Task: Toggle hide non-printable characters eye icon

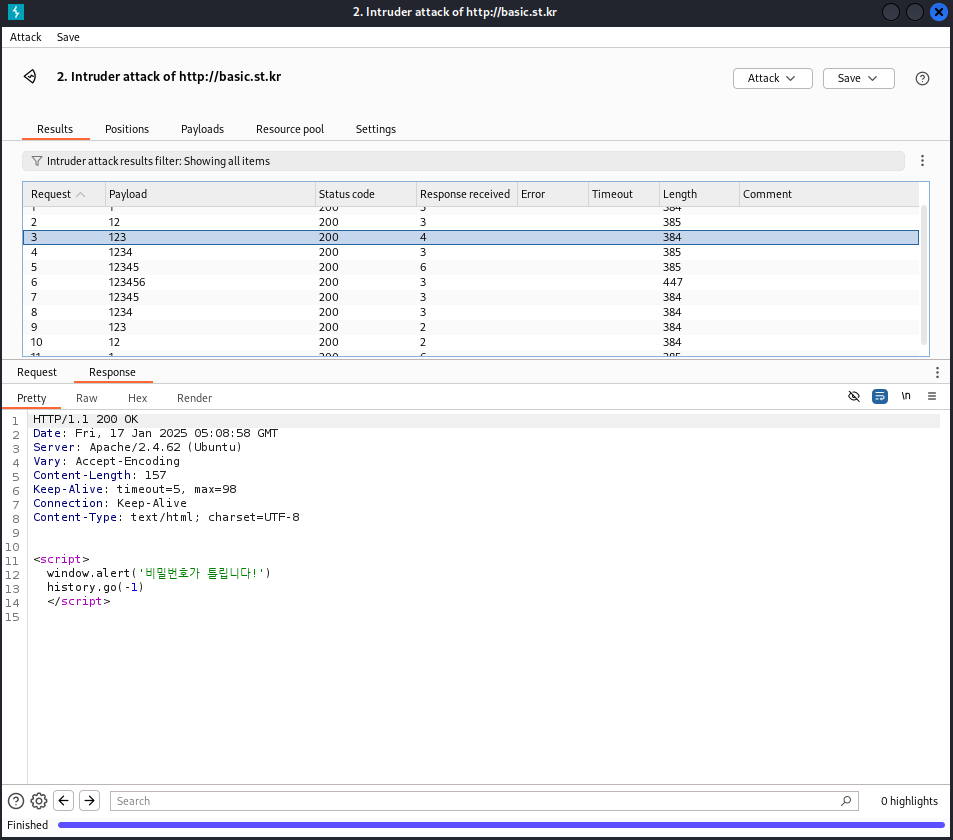Action: pyautogui.click(x=853, y=396)
